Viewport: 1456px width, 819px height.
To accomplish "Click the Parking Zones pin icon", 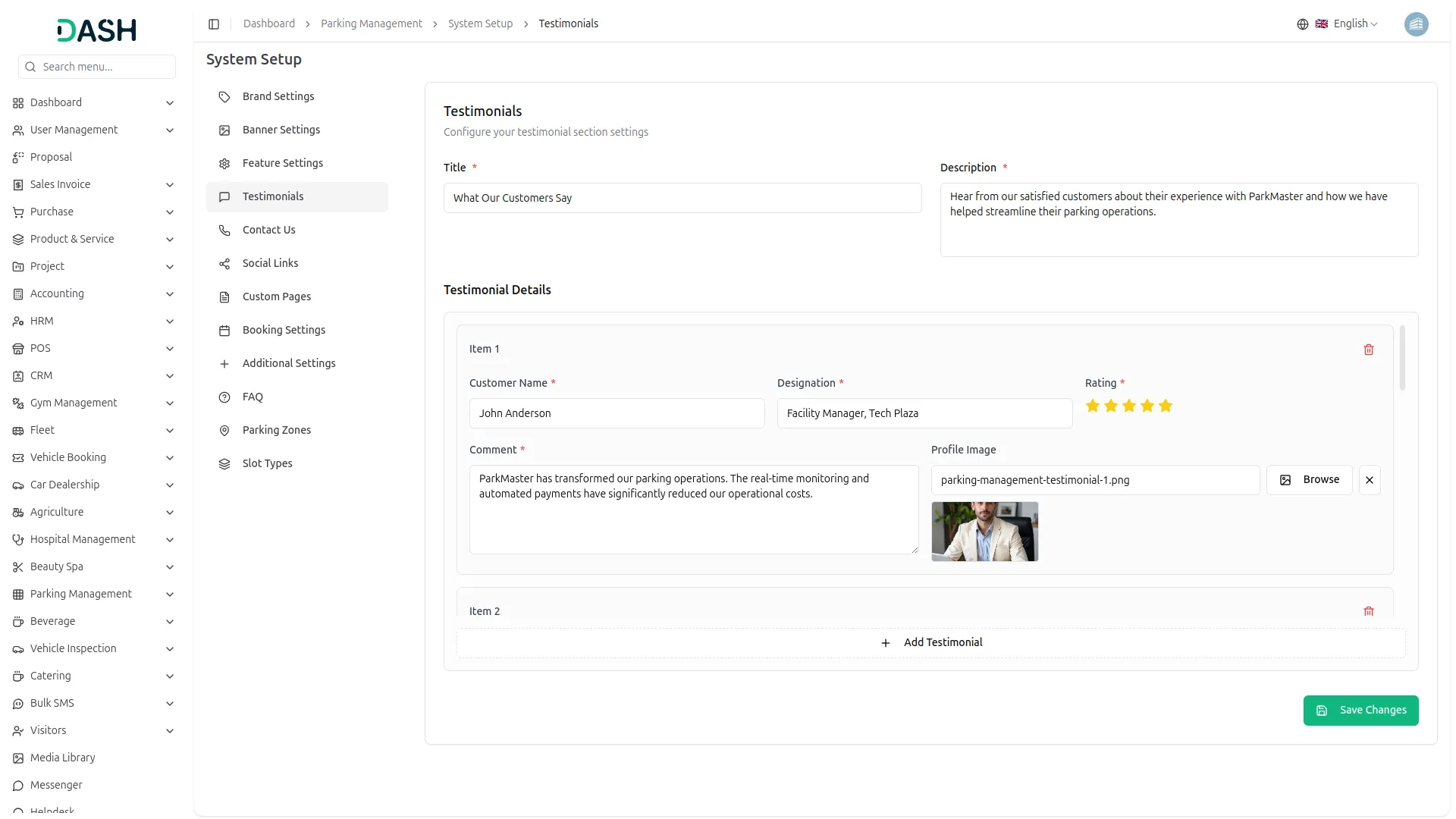I will click(x=224, y=431).
